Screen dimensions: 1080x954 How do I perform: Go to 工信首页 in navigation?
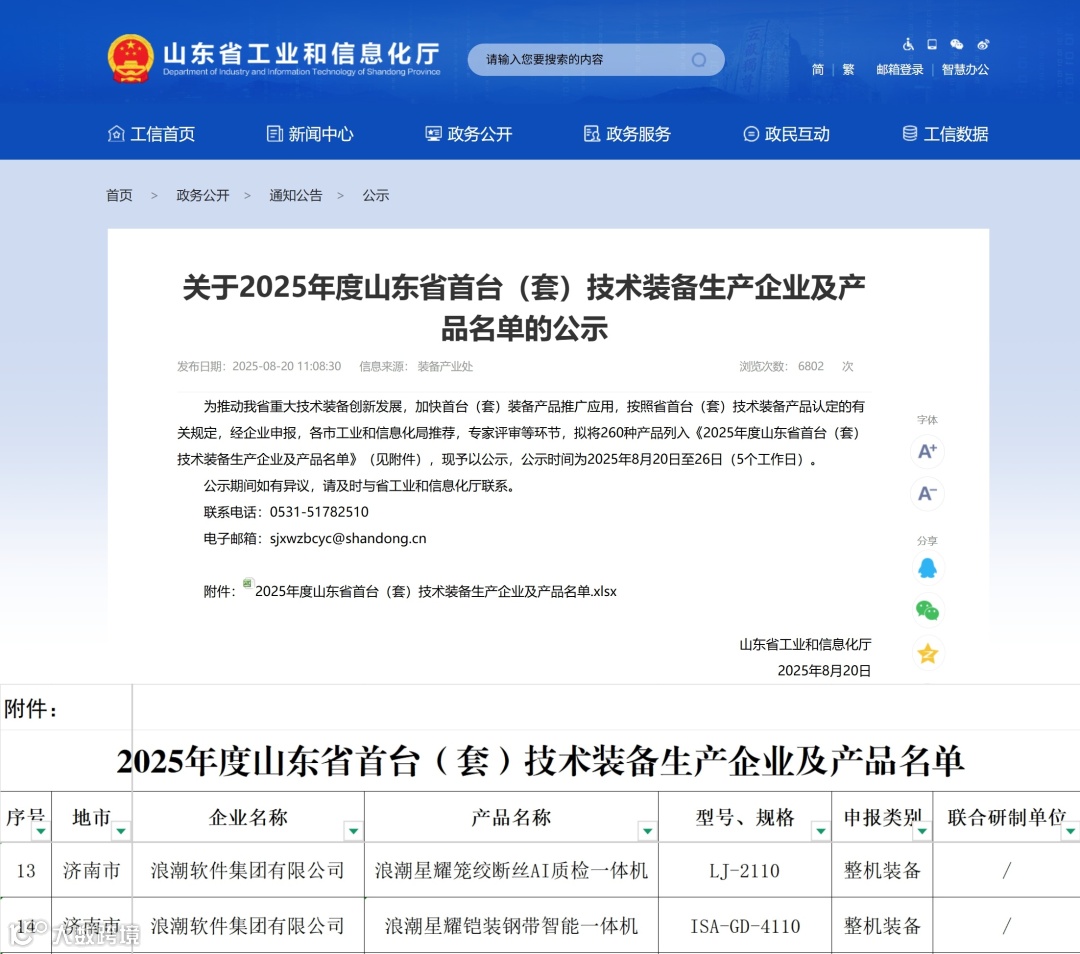coord(152,134)
